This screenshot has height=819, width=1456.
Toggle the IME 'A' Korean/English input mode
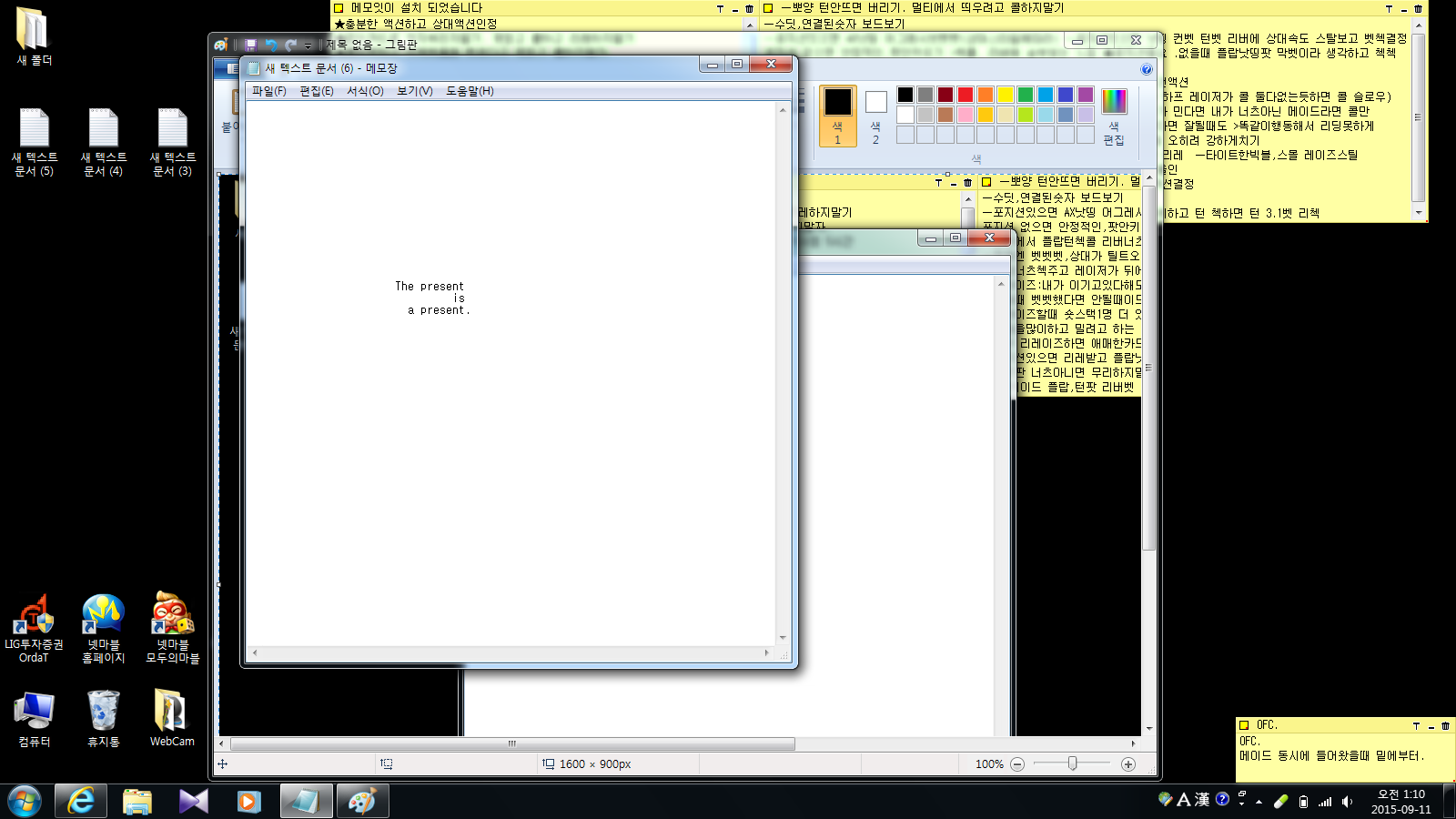tap(1183, 800)
